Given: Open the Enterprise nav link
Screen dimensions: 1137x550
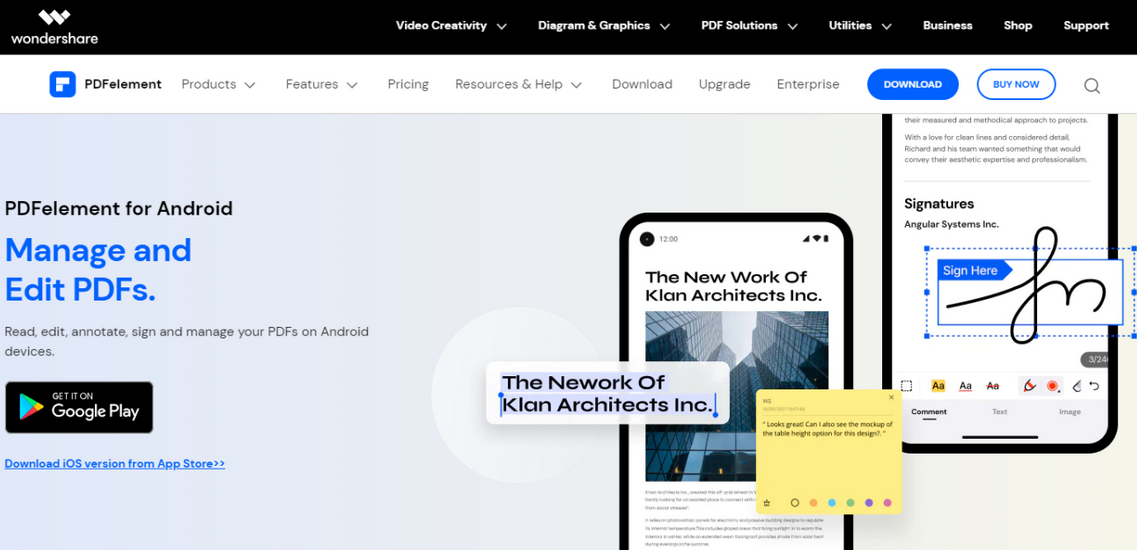Looking at the screenshot, I should tap(808, 84).
